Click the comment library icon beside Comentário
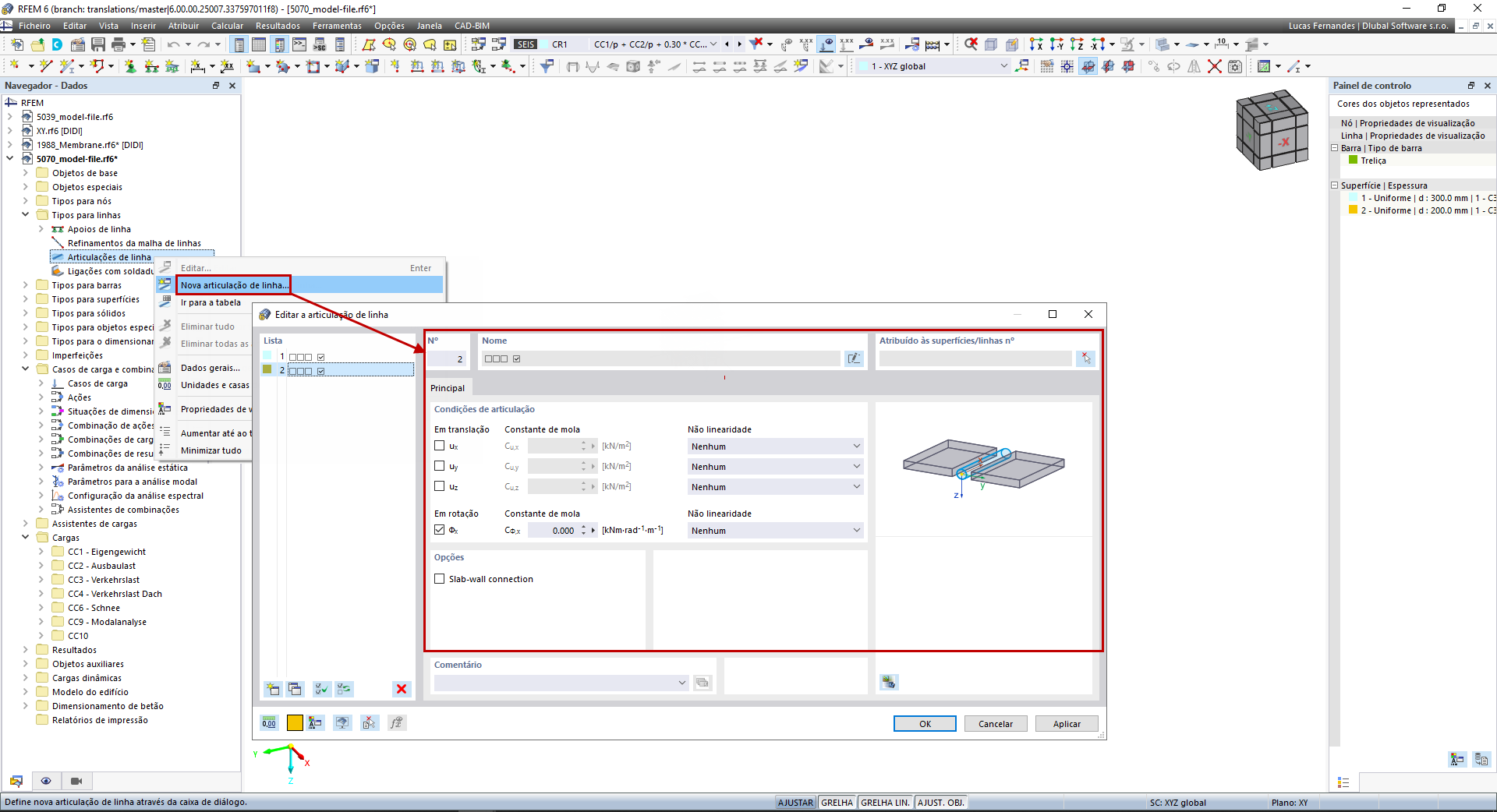Screen dimensions: 1497x812 pyautogui.click(x=702, y=683)
